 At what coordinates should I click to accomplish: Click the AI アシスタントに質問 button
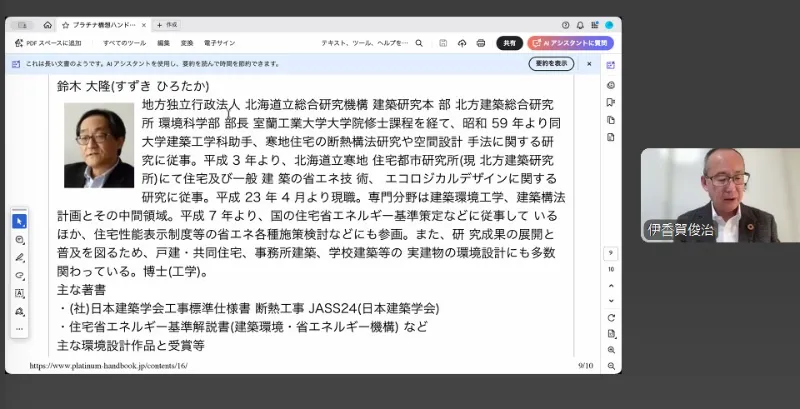570,43
